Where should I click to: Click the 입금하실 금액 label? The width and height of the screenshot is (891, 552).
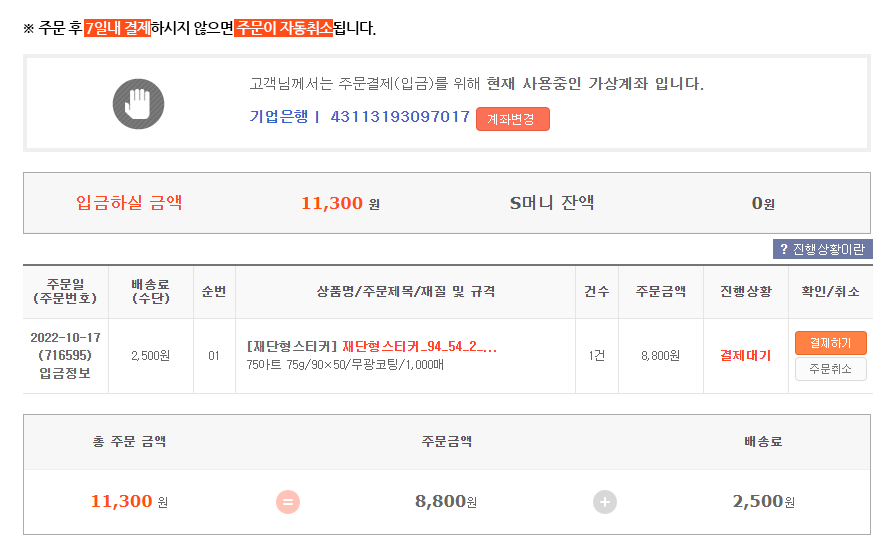[129, 203]
